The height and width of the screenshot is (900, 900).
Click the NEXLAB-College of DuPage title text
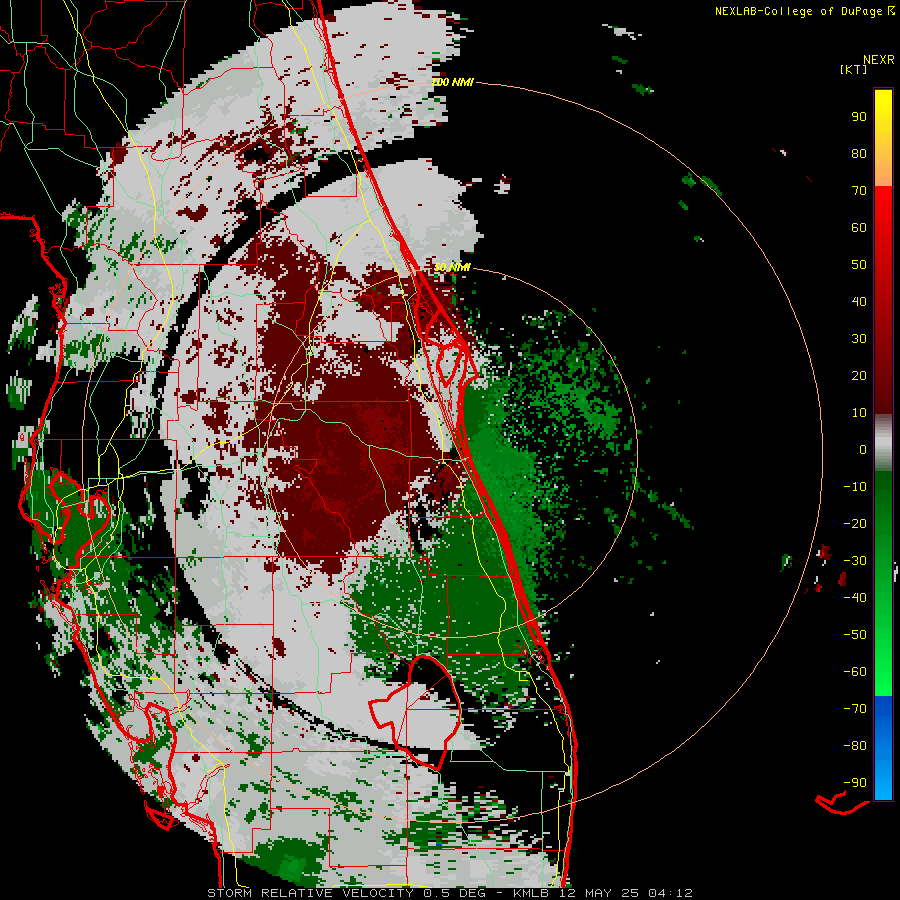point(799,11)
